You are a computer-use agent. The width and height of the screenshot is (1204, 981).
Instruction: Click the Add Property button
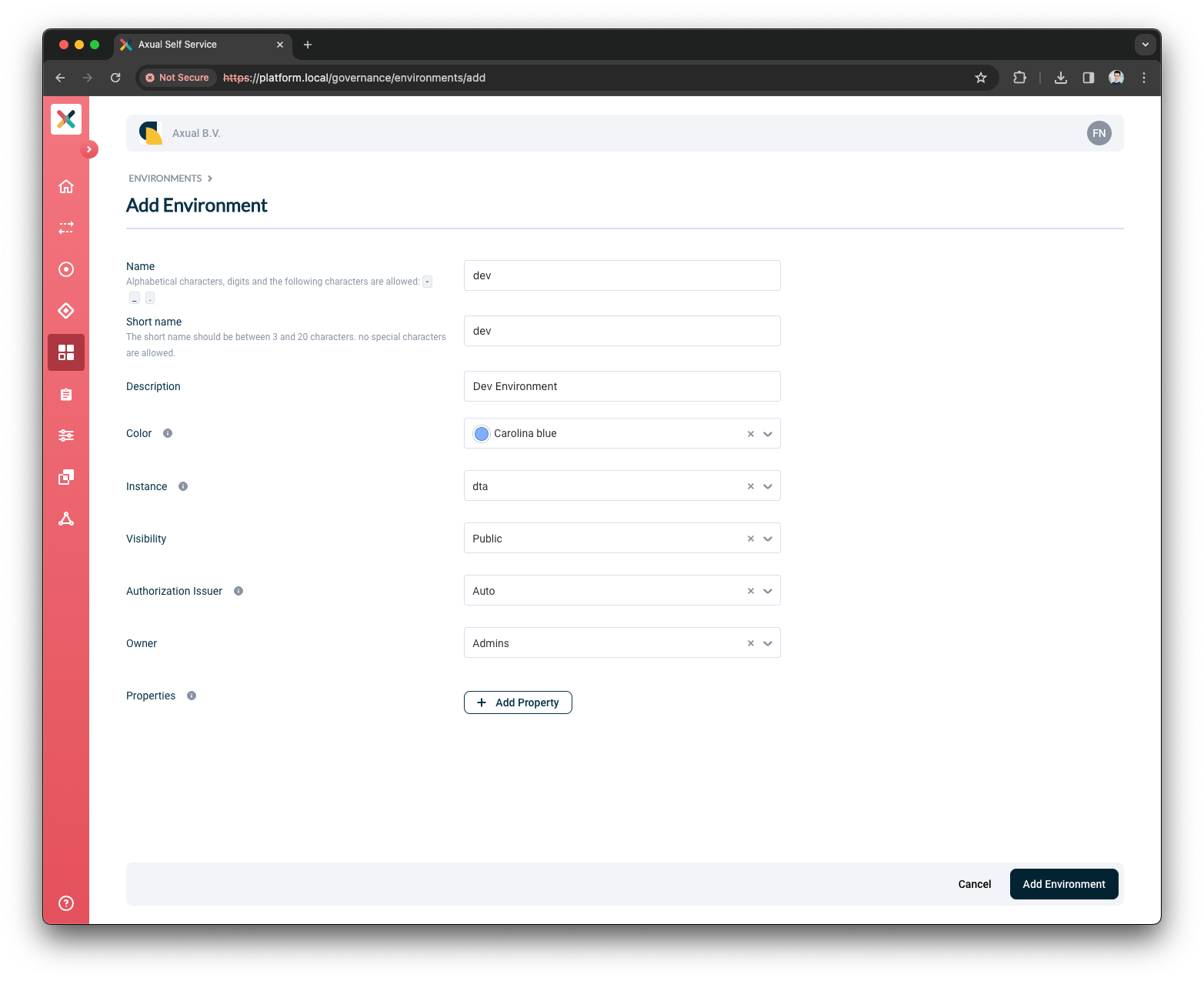click(x=518, y=702)
